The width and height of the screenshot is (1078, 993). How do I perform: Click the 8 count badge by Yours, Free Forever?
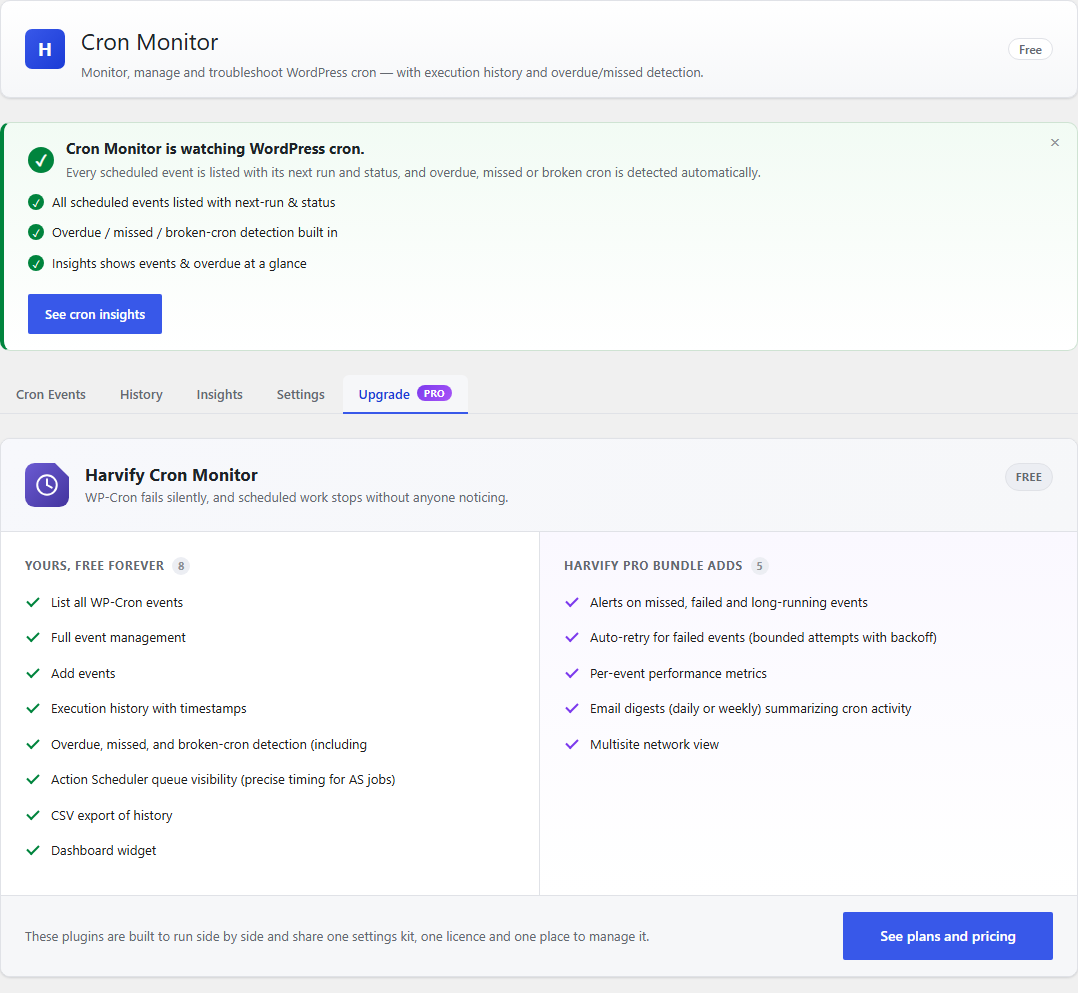181,566
